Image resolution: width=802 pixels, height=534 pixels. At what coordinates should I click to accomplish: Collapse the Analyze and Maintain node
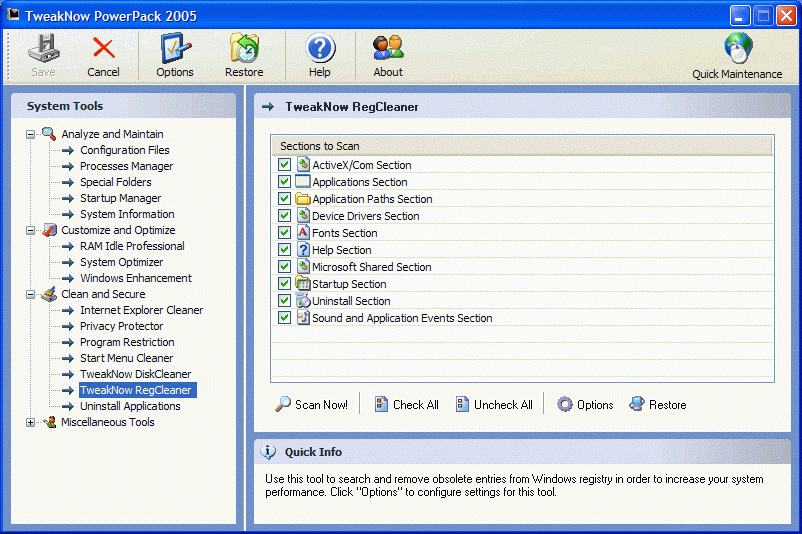click(31, 134)
